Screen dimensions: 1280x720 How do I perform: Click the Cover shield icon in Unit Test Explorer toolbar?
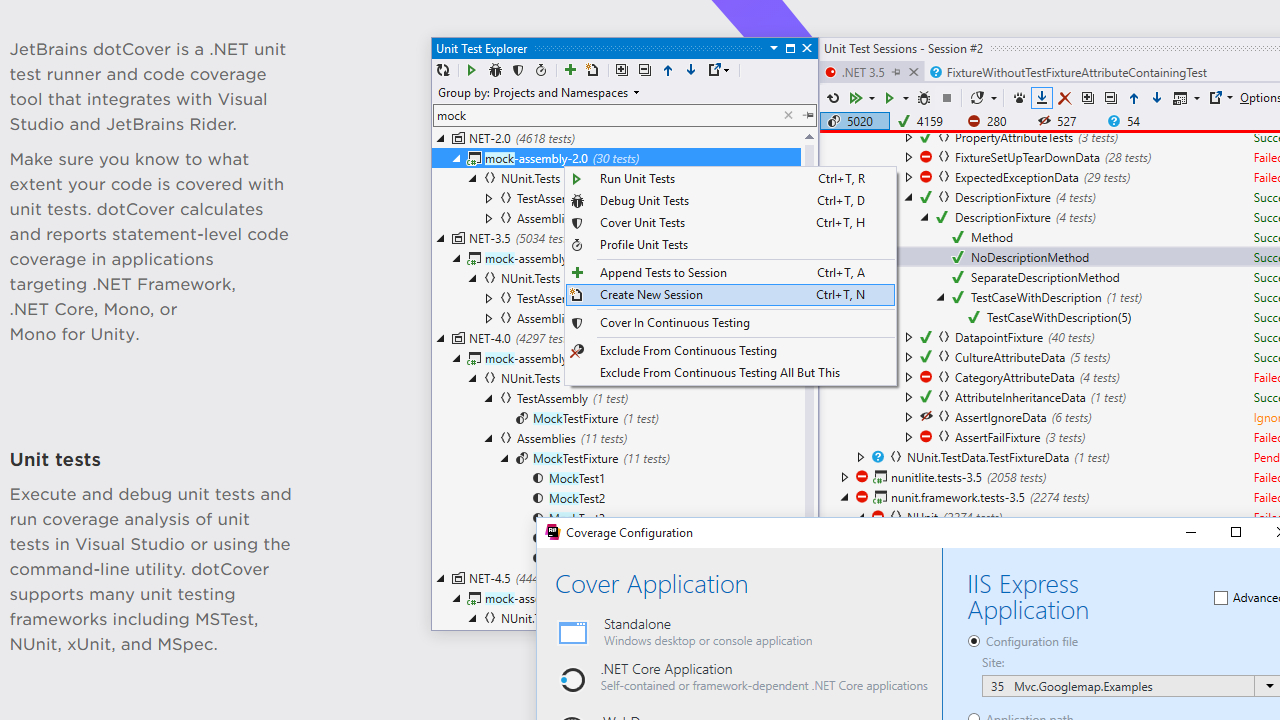click(x=518, y=70)
